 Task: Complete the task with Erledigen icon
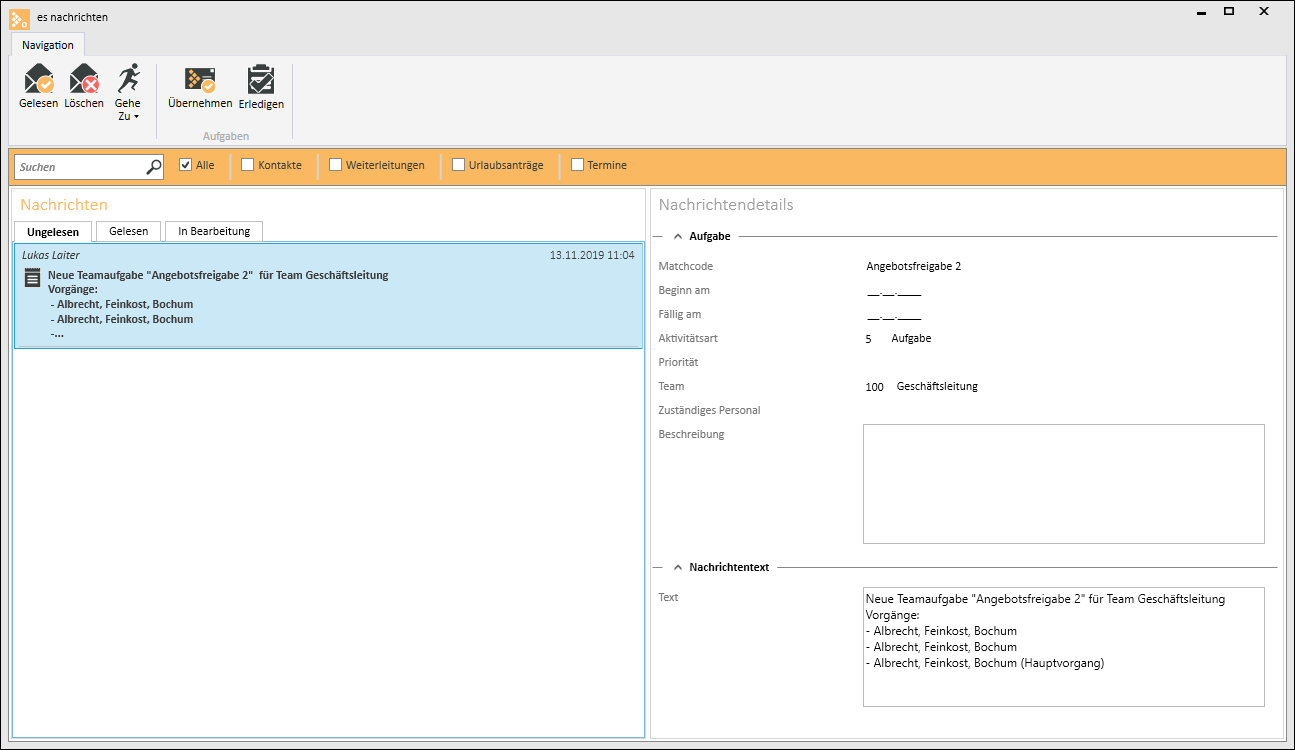coord(261,87)
